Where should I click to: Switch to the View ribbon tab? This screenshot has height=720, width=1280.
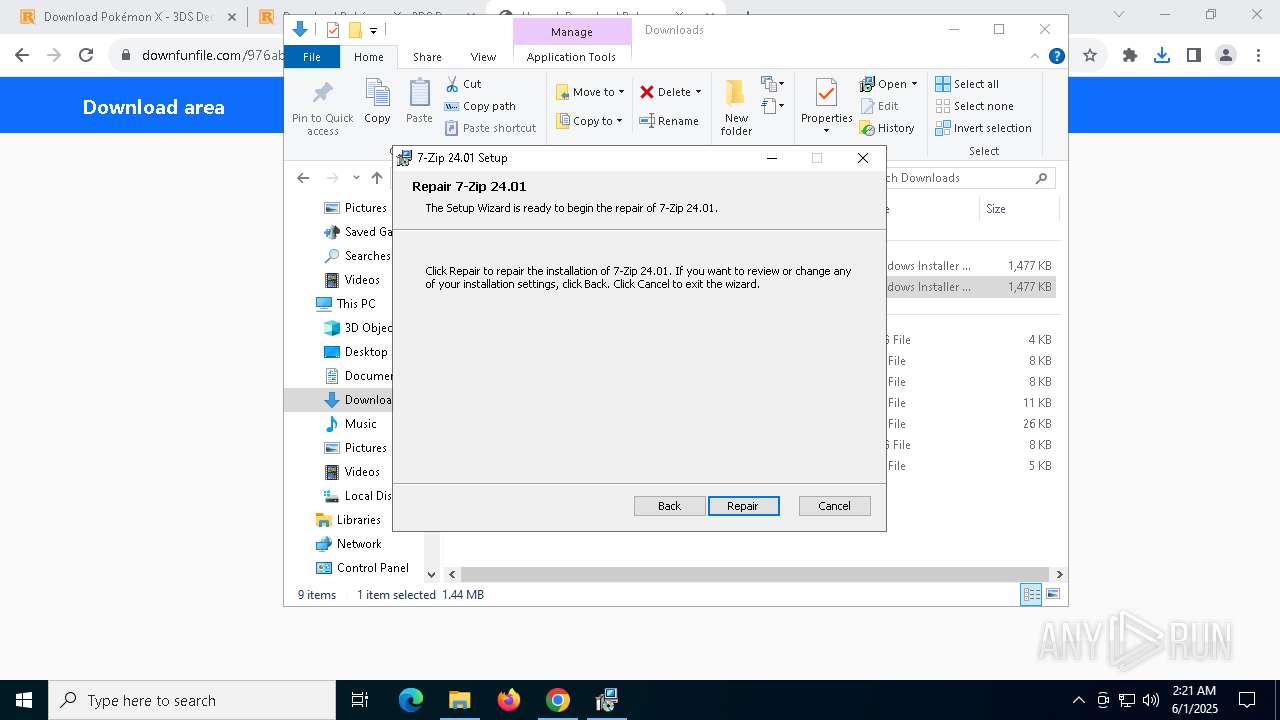483,57
